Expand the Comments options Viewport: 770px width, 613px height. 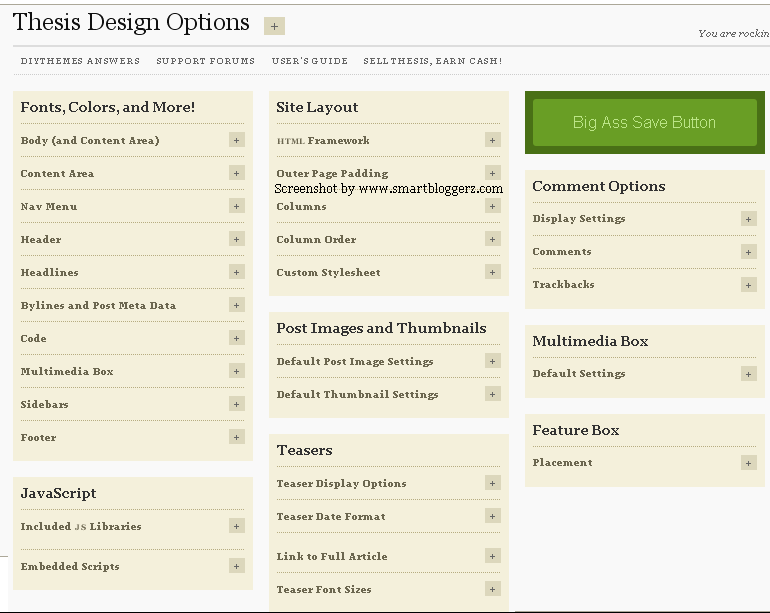(x=748, y=252)
